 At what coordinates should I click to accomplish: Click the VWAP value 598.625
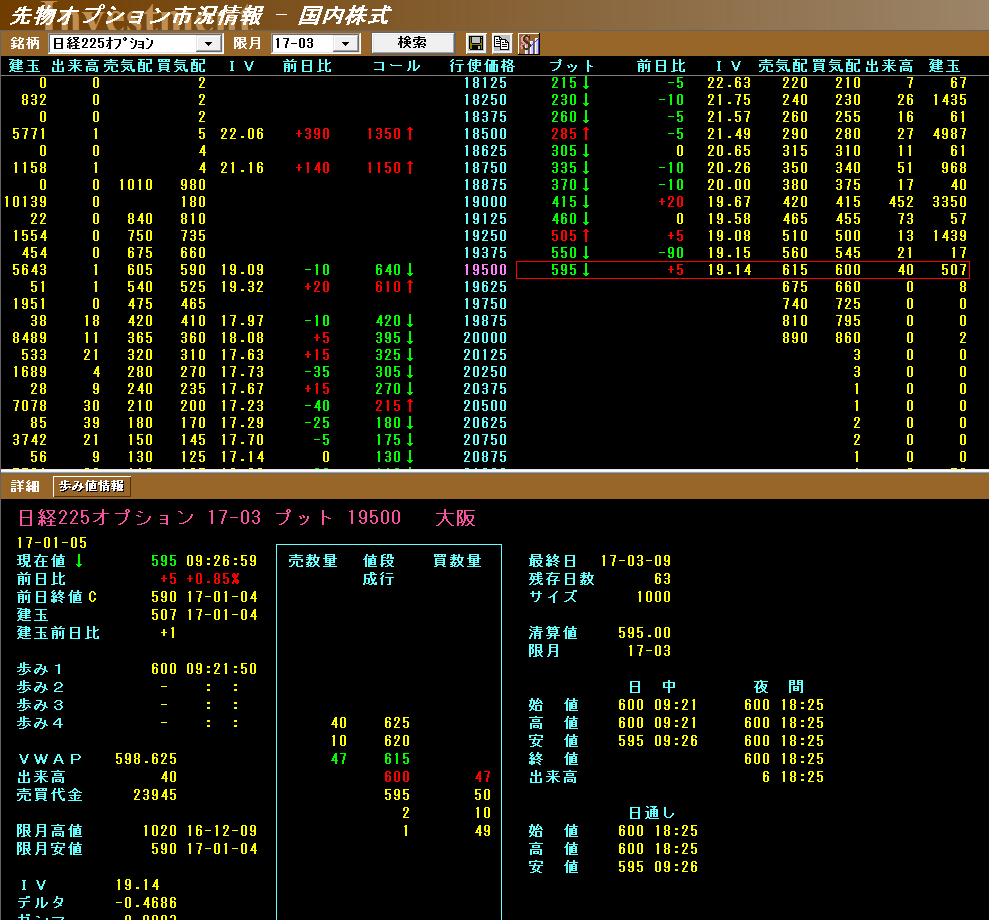tap(146, 759)
